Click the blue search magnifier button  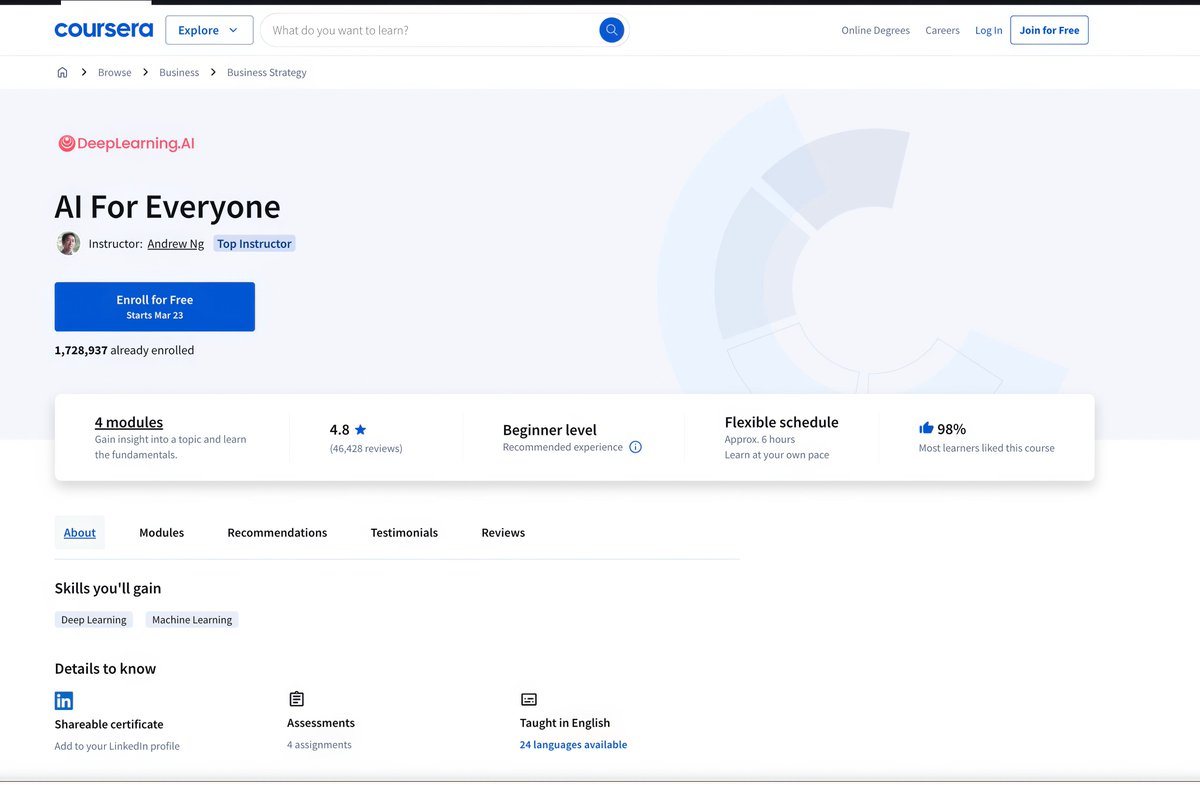coord(612,30)
